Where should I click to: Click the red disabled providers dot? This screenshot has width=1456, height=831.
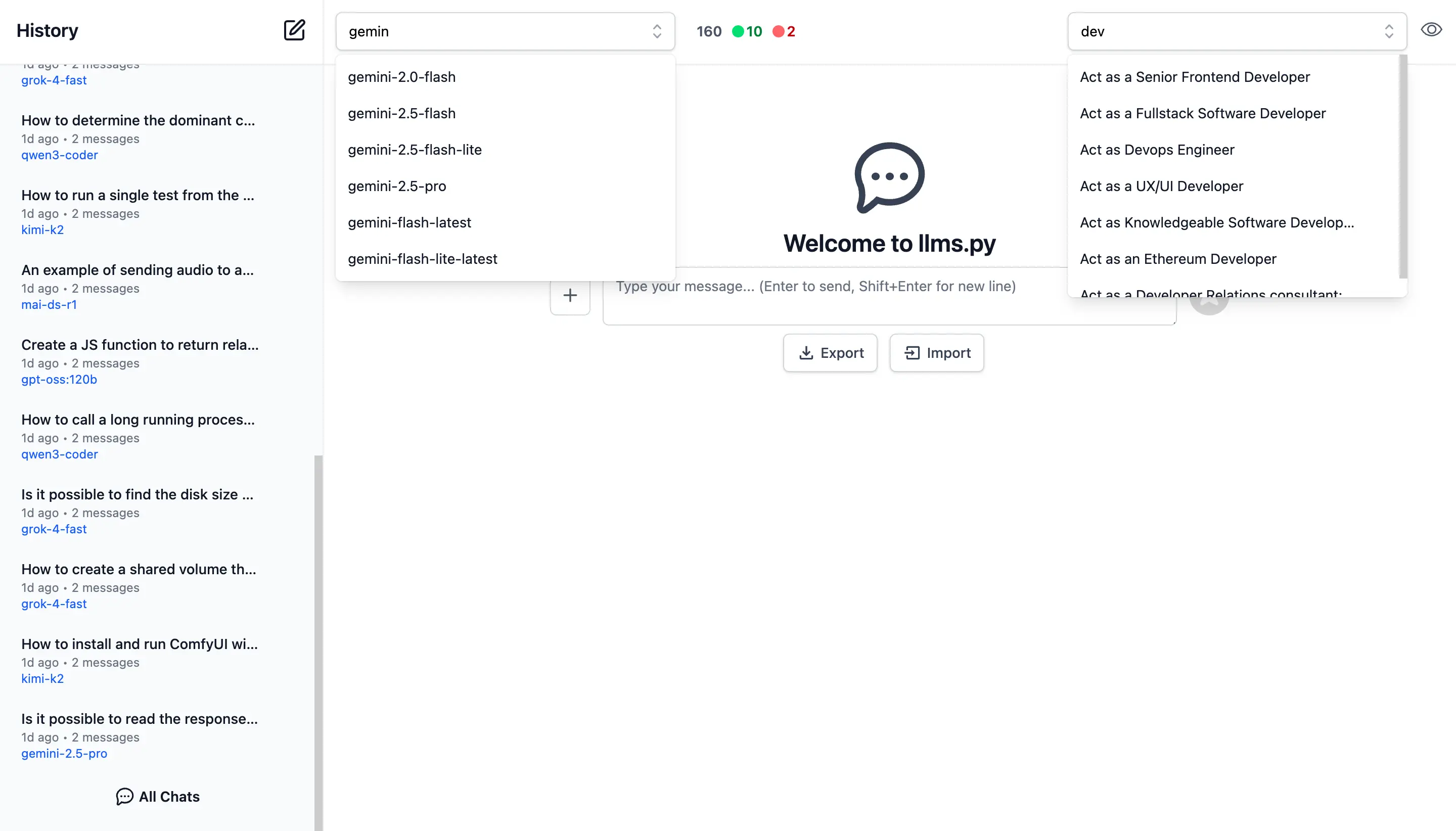[778, 31]
